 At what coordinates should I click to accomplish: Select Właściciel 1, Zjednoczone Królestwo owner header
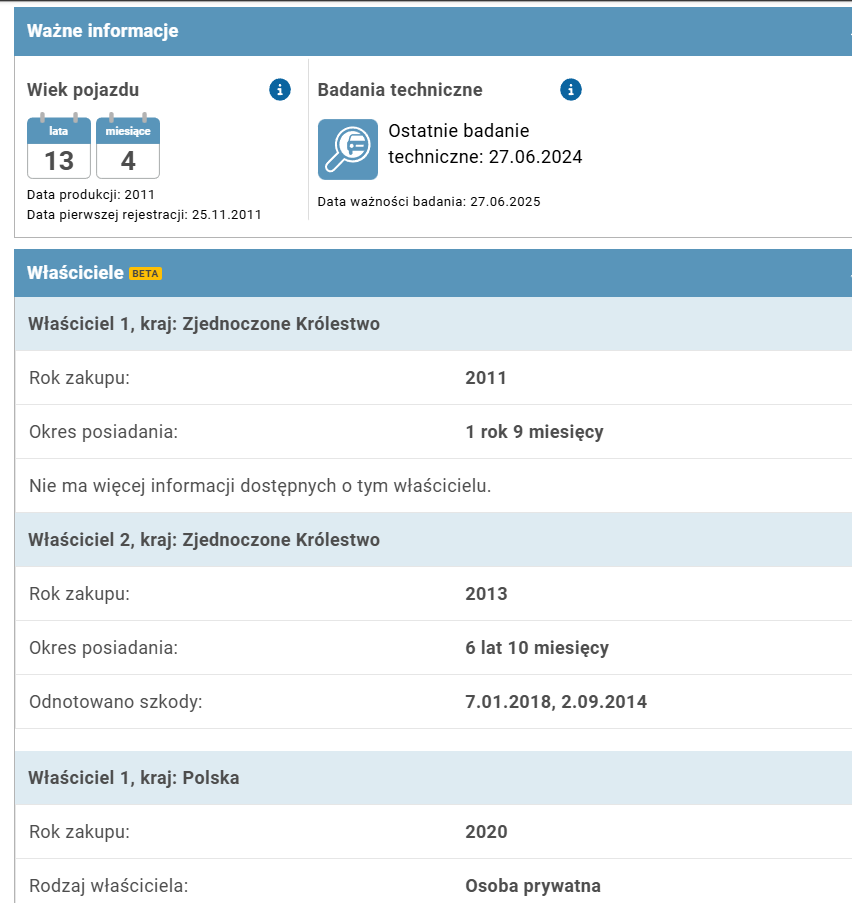pos(204,324)
